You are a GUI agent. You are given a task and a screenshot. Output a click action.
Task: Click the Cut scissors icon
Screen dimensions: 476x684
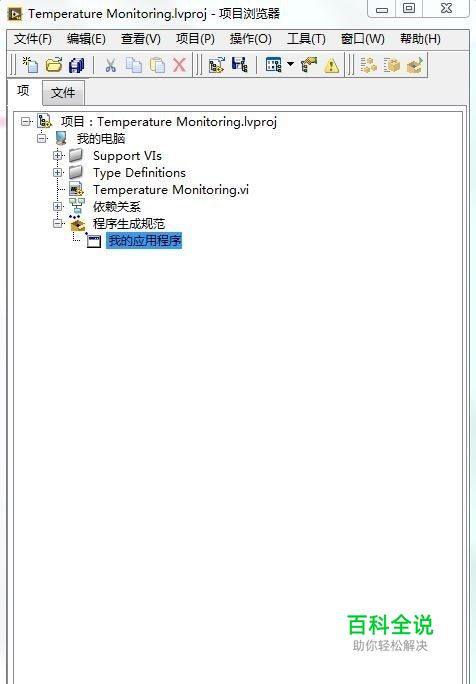click(x=110, y=65)
